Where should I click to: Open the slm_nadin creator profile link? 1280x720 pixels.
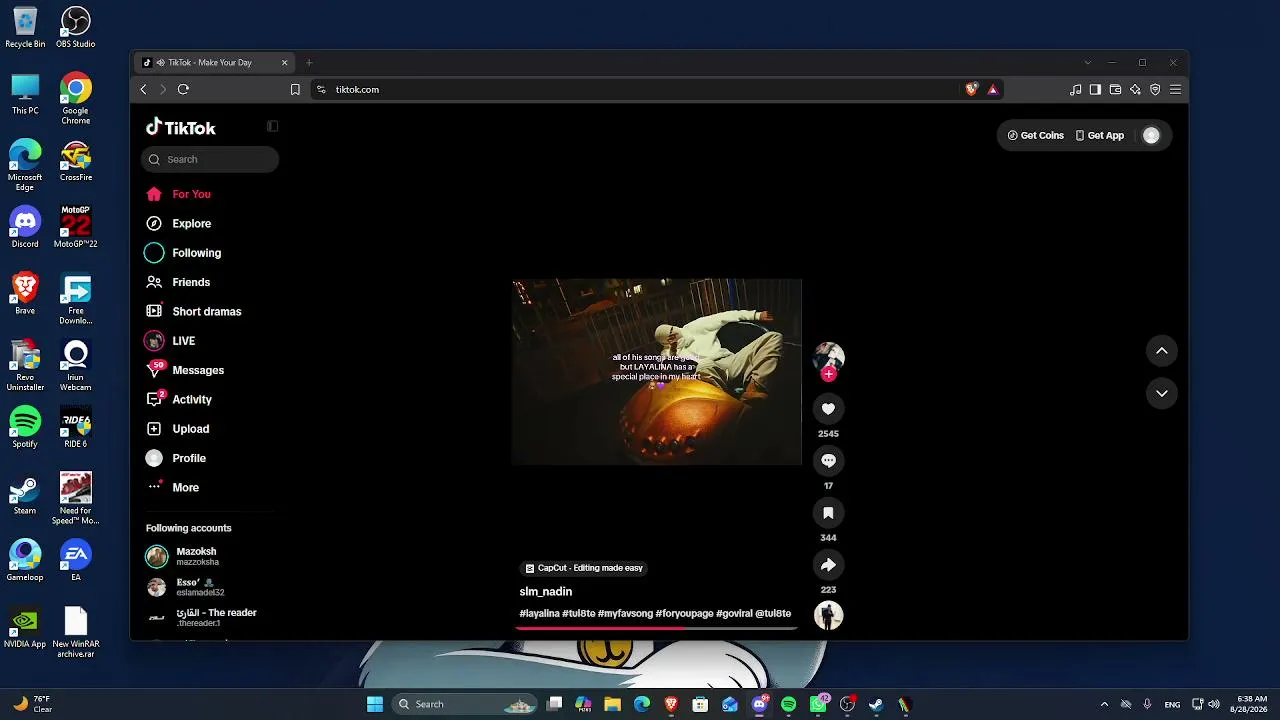[x=546, y=592]
